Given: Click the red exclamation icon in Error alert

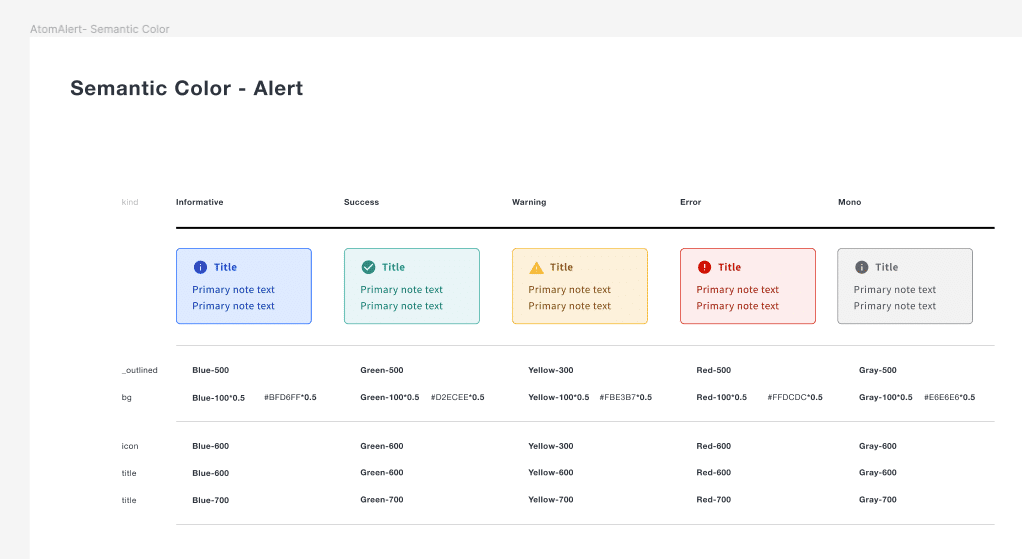Looking at the screenshot, I should point(705,267).
